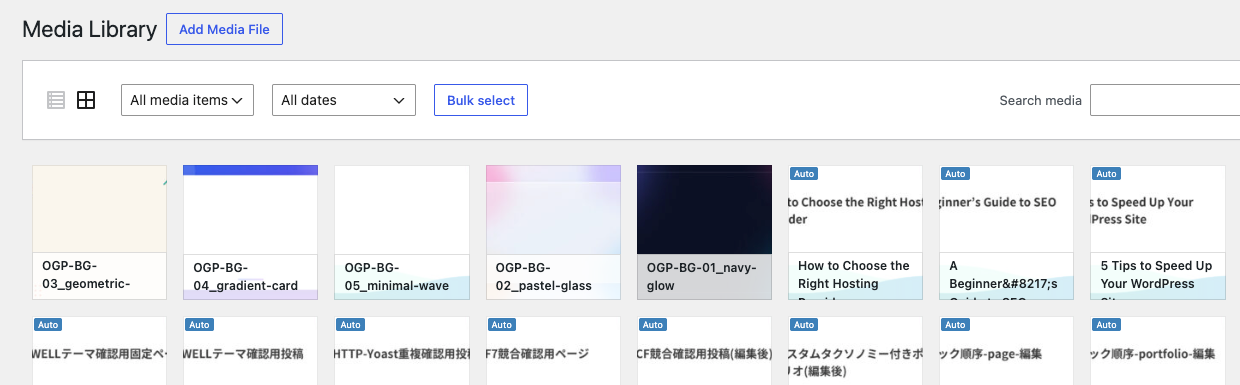Viewport: 1240px width, 385px height.
Task: Click the Add Media File button
Action: [225, 29]
